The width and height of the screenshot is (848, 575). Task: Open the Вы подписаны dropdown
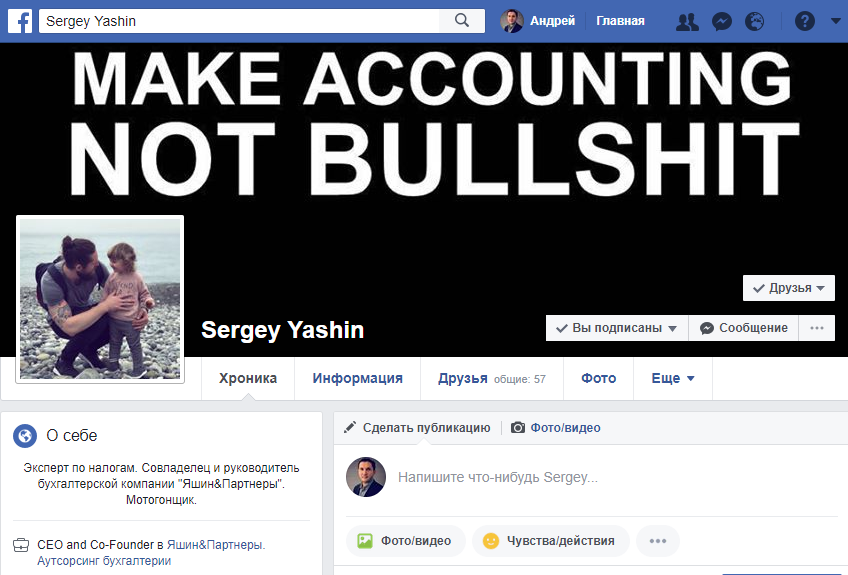point(617,328)
